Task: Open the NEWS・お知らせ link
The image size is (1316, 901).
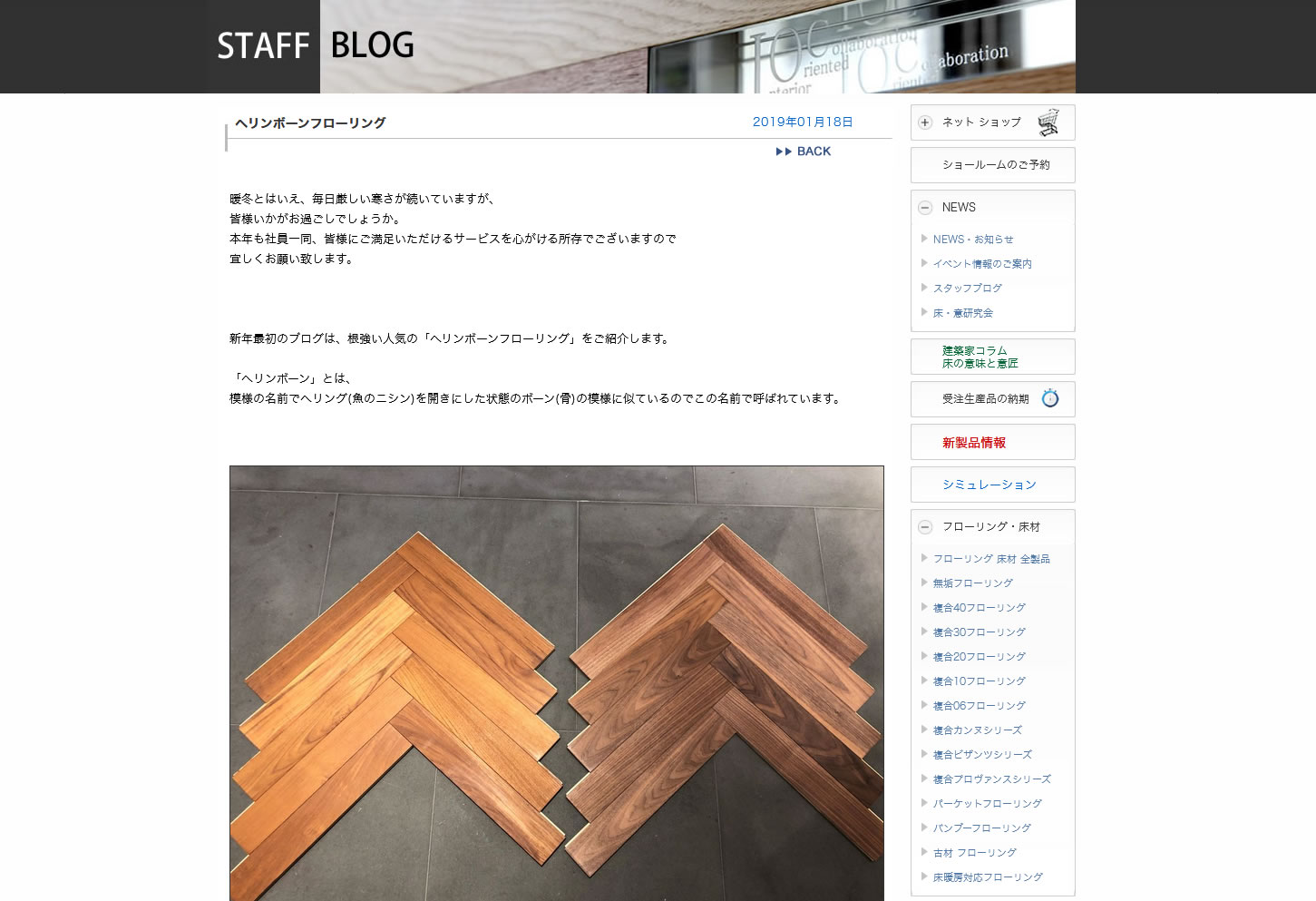Action: (x=973, y=240)
